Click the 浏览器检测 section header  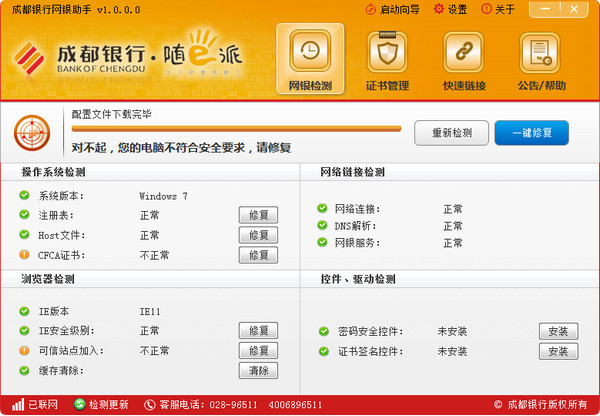(x=48, y=279)
